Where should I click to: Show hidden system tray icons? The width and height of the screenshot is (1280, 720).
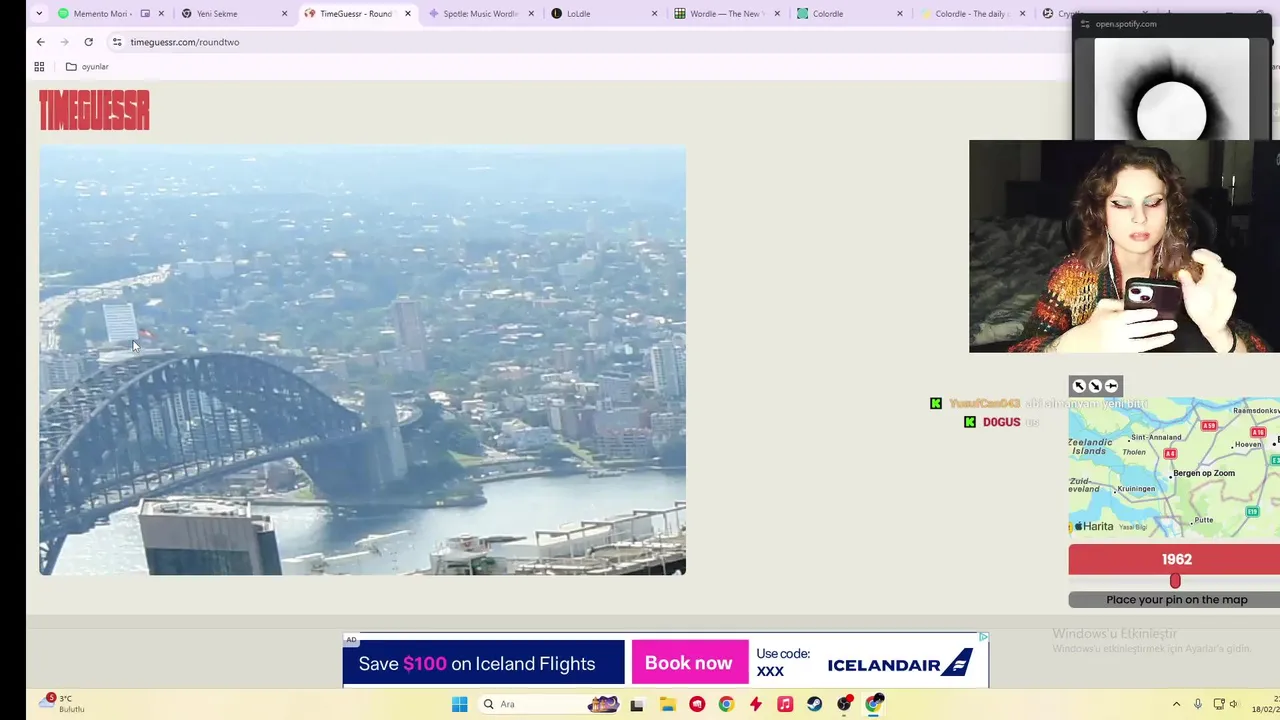tap(1176, 704)
